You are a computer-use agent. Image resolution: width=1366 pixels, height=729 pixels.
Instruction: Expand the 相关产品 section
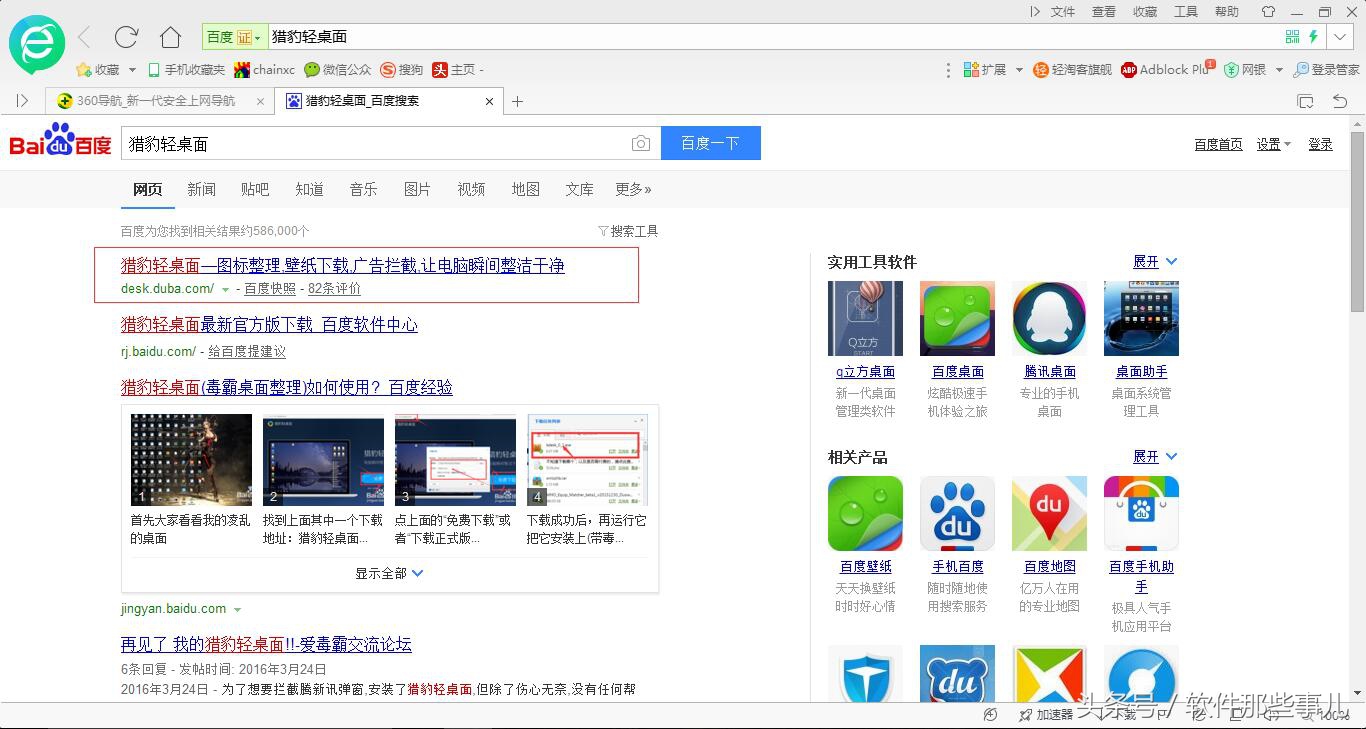(x=1155, y=457)
